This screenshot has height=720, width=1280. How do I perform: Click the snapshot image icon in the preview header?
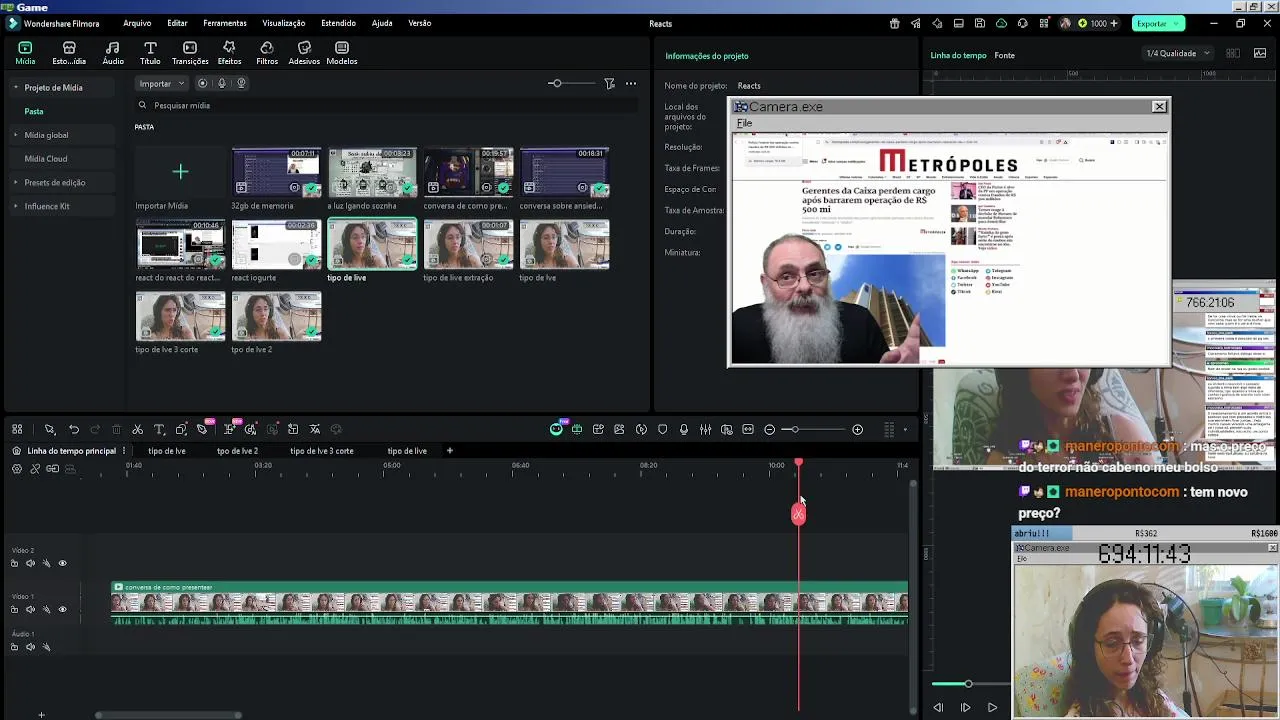[1260, 53]
